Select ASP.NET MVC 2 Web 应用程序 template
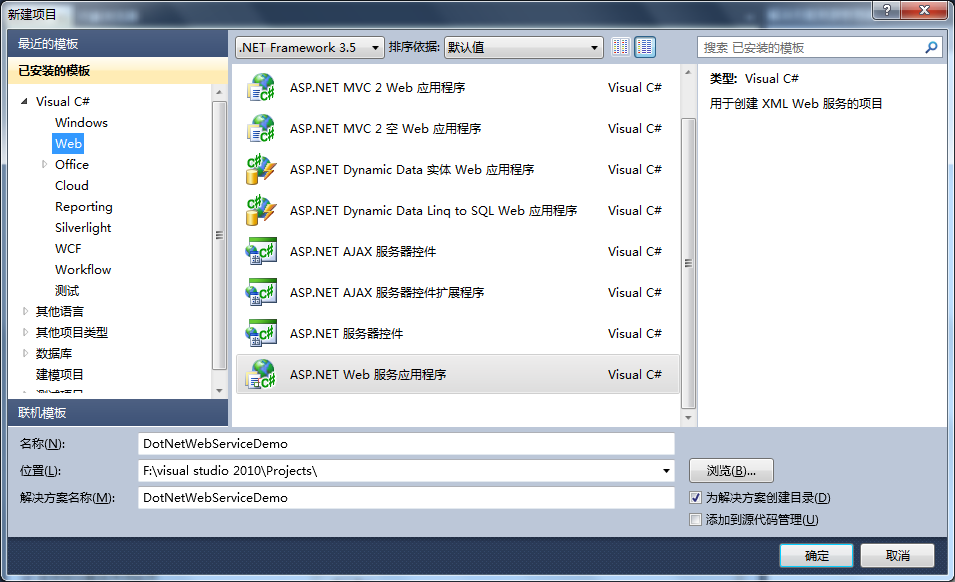Image resolution: width=955 pixels, height=582 pixels. 457,88
